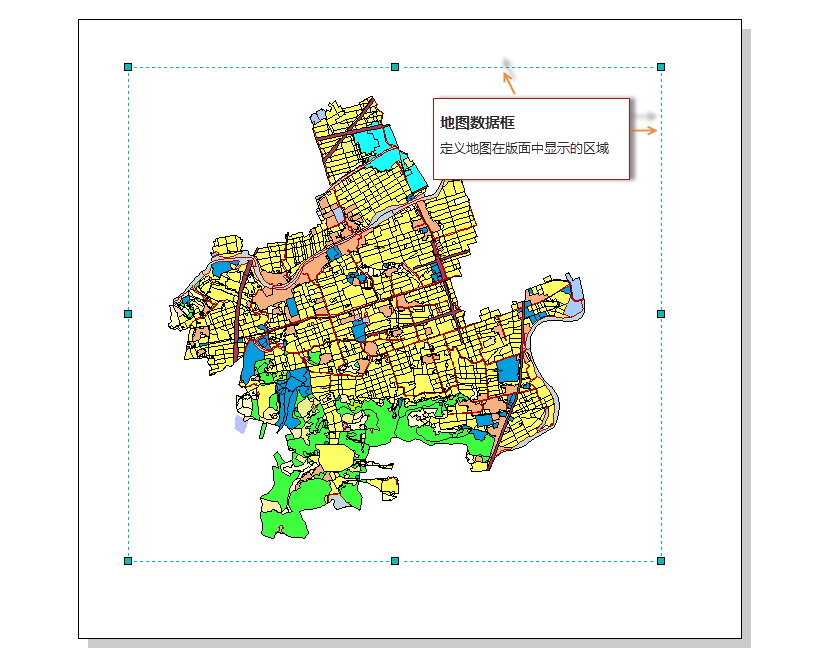Click the orange arrow pointing right from the callout
The width and height of the screenshot is (835, 657).
(x=645, y=130)
